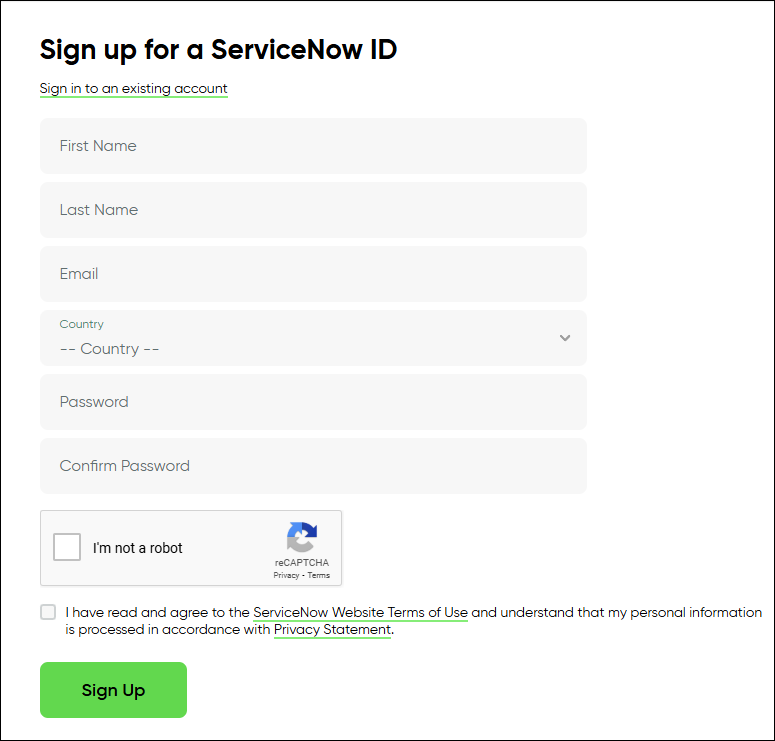Screen dimensions: 775x741
Task: Click the "I have read and agree" text
Action: click(157, 612)
